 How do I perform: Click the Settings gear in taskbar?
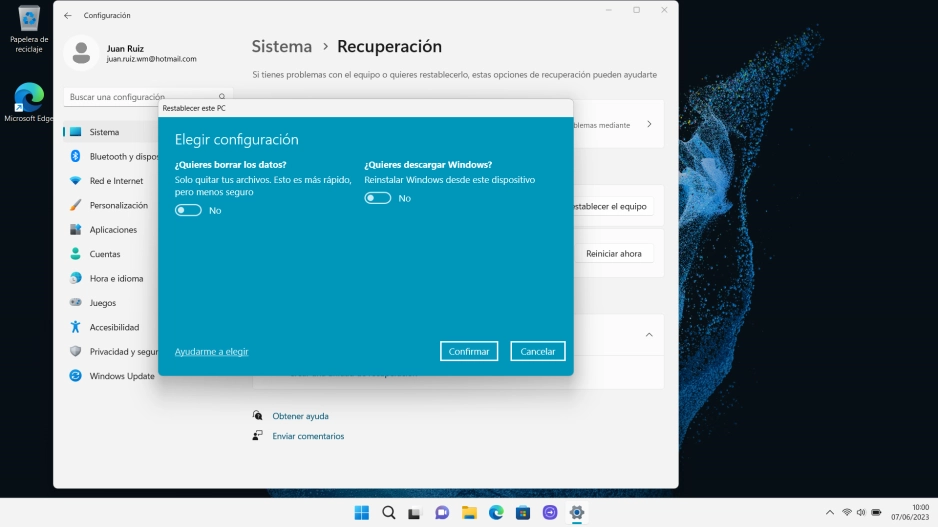(x=577, y=513)
